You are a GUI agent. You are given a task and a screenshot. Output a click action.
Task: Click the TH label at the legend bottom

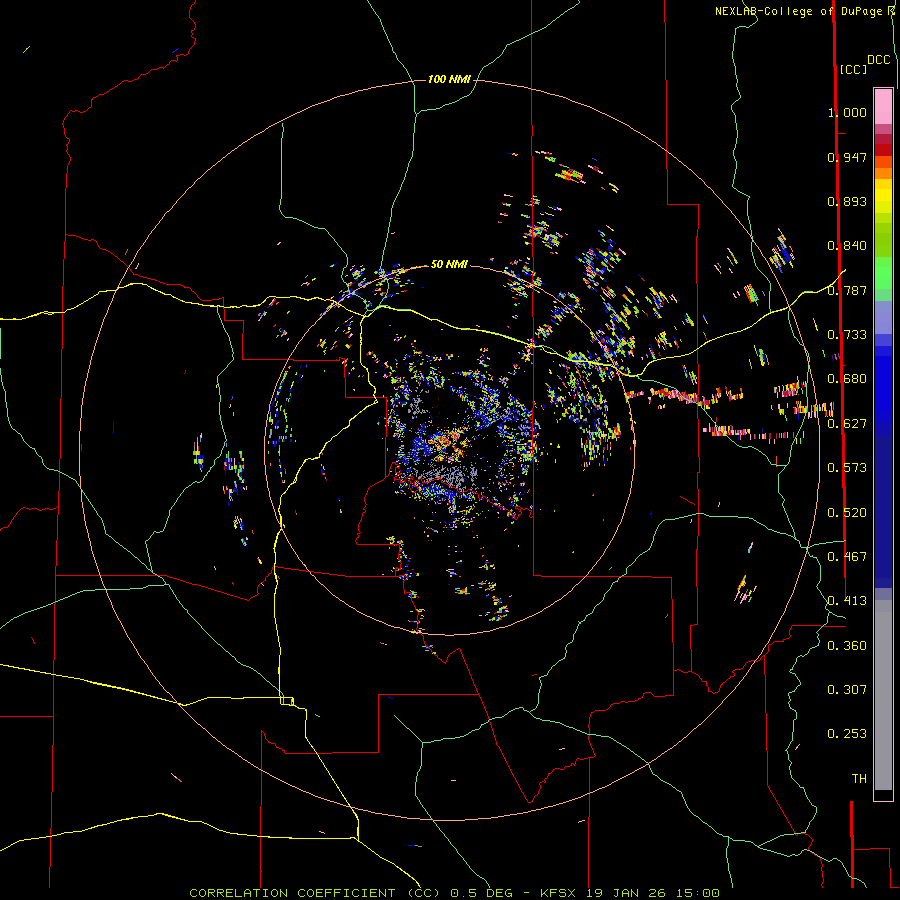tap(859, 779)
